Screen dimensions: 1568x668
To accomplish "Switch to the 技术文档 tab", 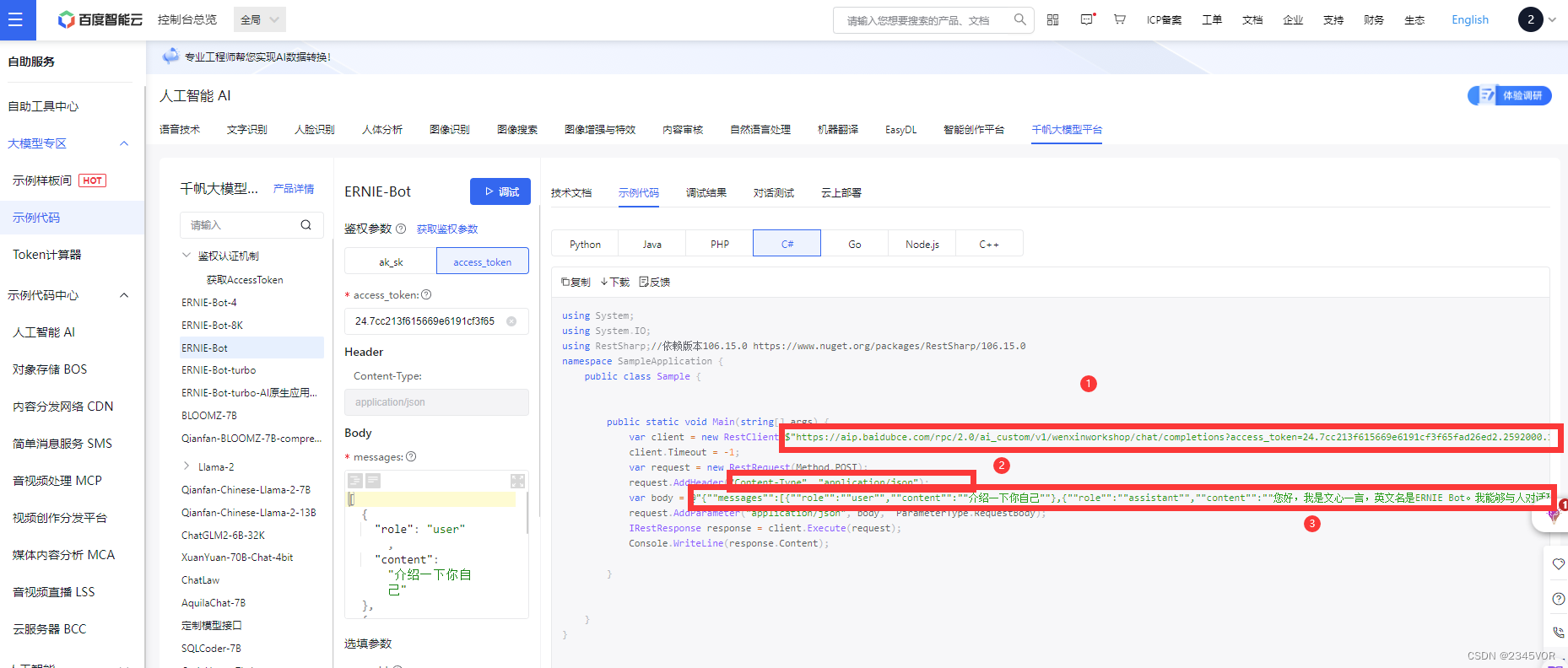I will coord(571,192).
